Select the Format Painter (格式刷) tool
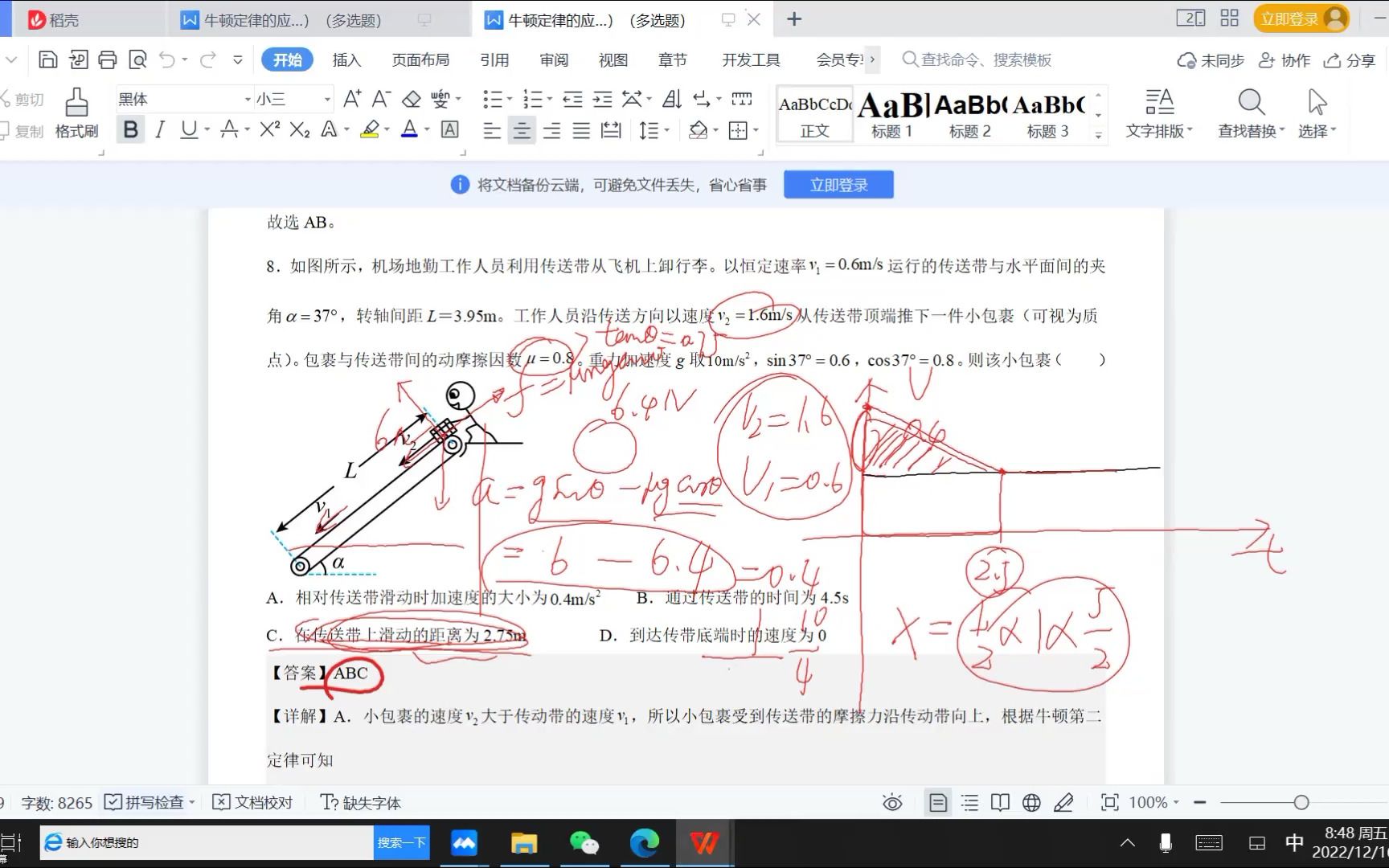 (x=75, y=113)
